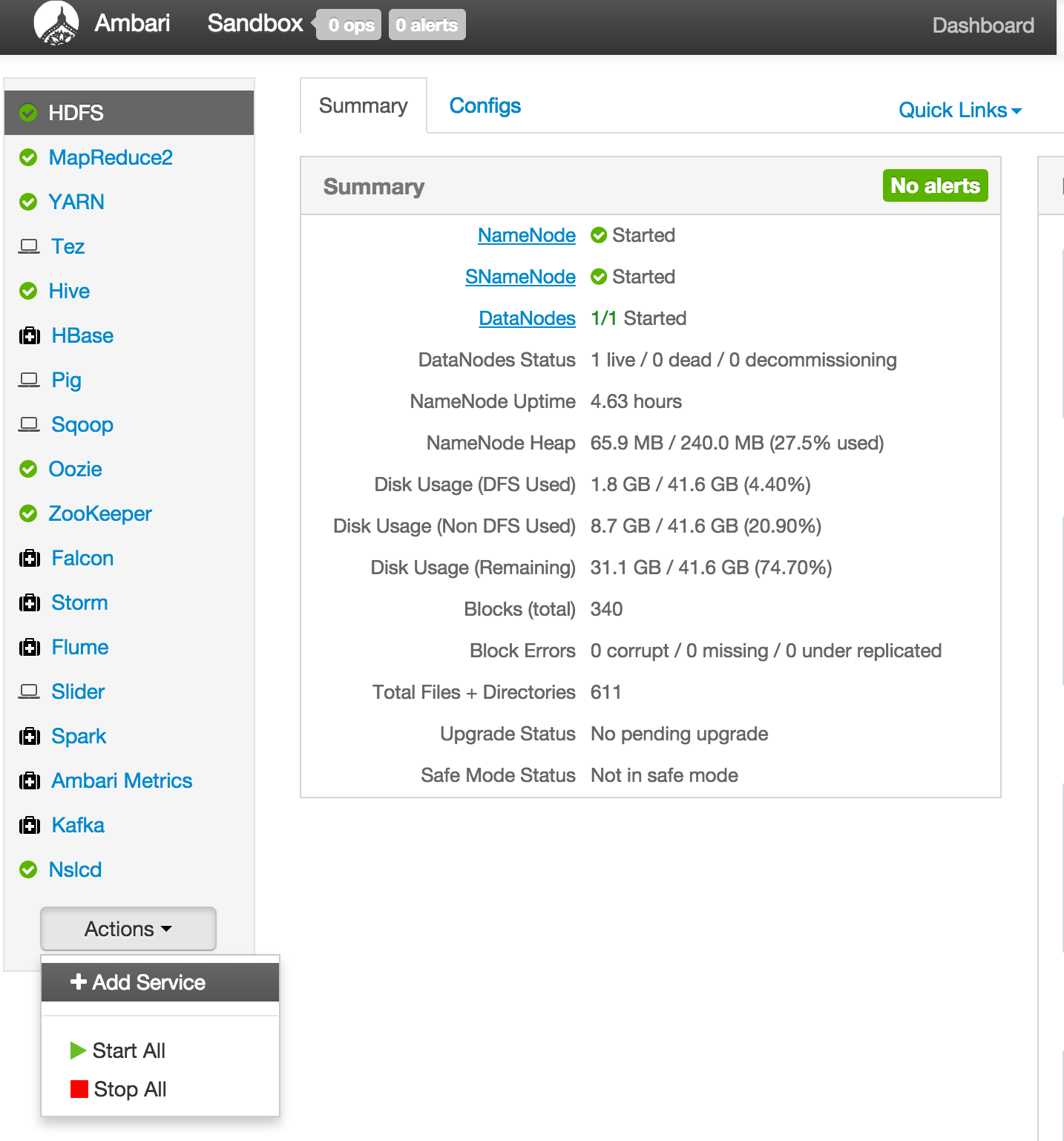Click YARN green status check icon
Viewport: 1064px width, 1141px height.
[28, 202]
